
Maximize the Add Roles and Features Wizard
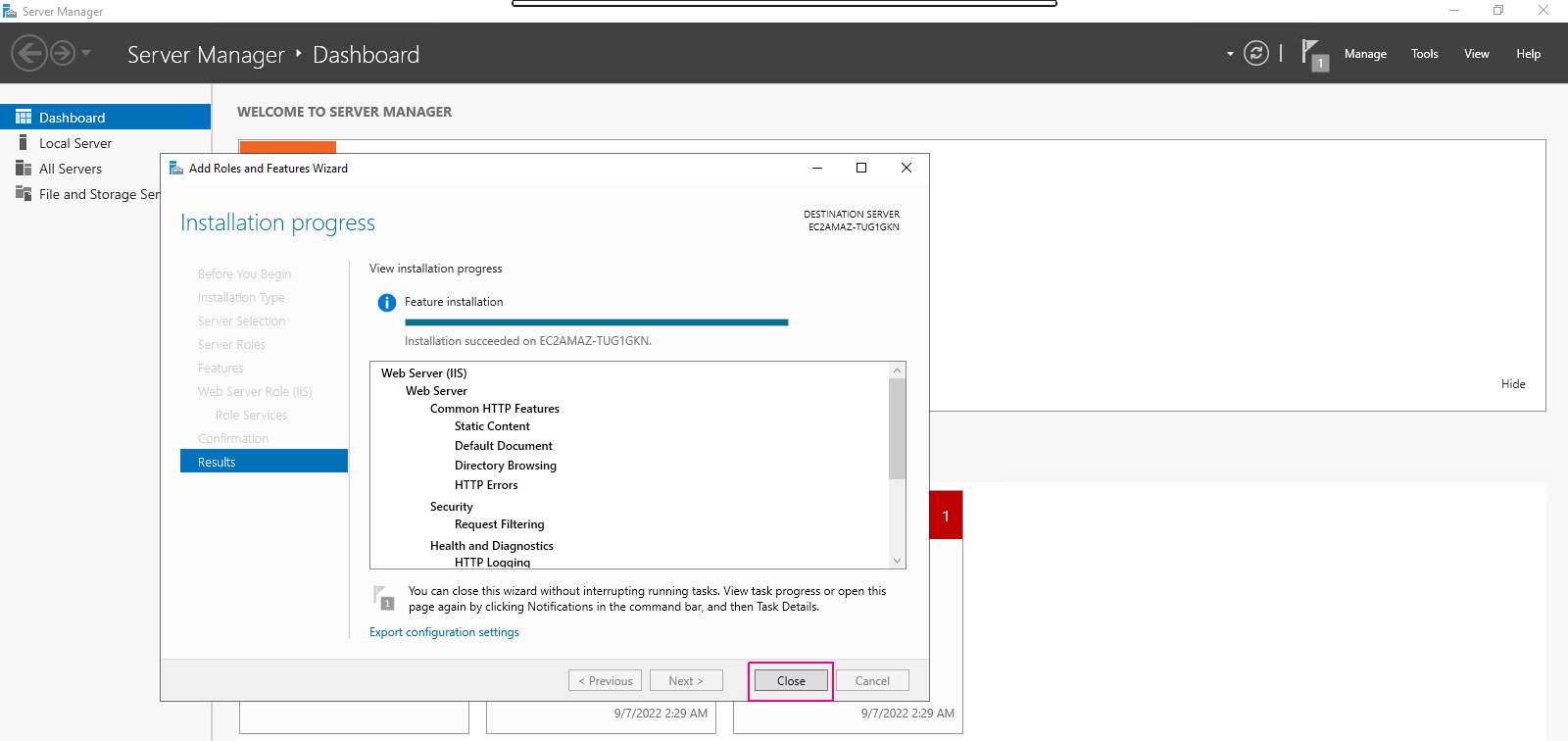pos(861,168)
